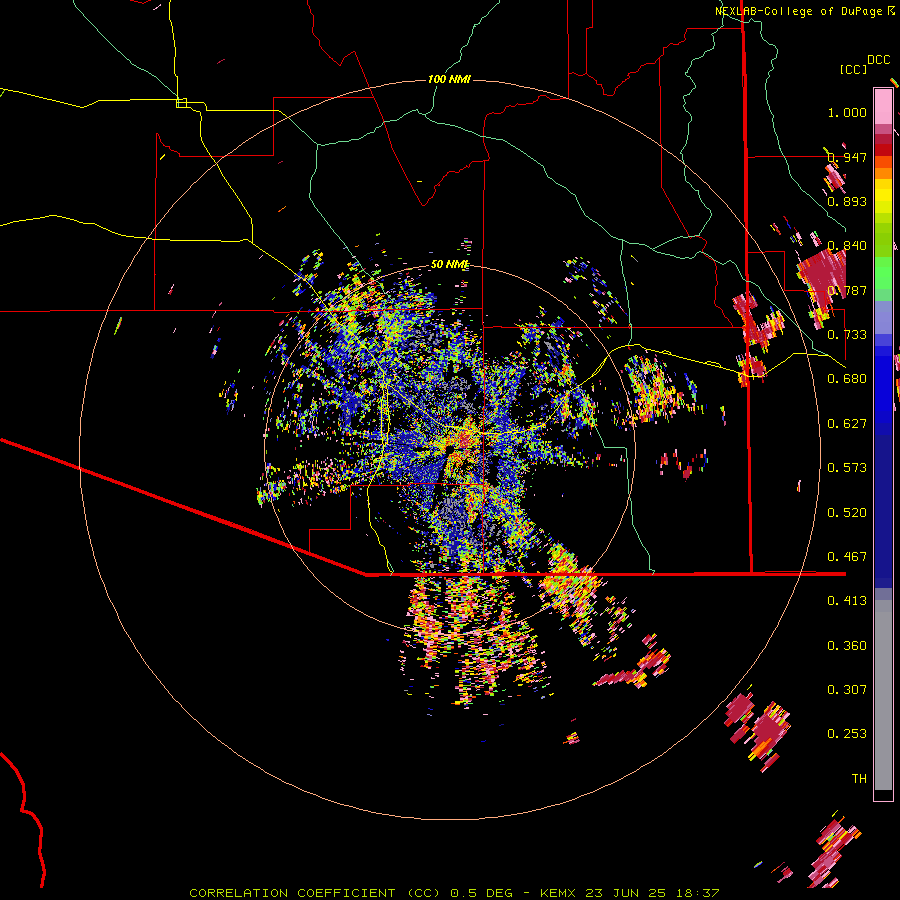Select the 0.947 scale value
Image resolution: width=900 pixels, height=900 pixels.
tap(847, 157)
